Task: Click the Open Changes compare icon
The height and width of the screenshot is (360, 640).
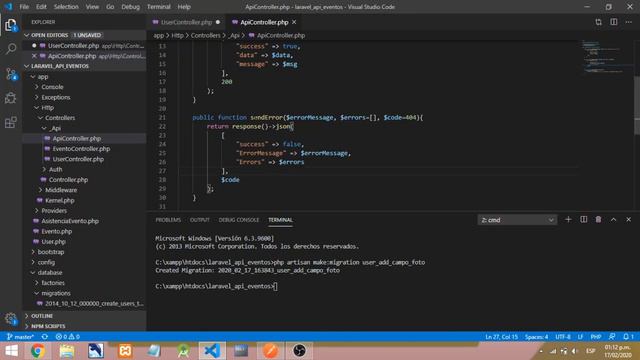Action: [x=598, y=22]
